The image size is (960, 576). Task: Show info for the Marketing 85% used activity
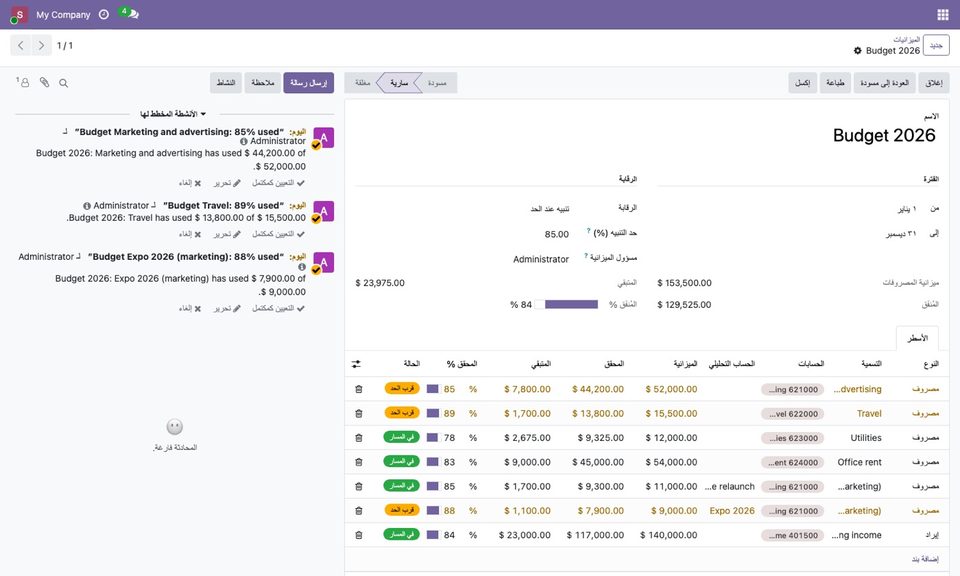(x=244, y=141)
